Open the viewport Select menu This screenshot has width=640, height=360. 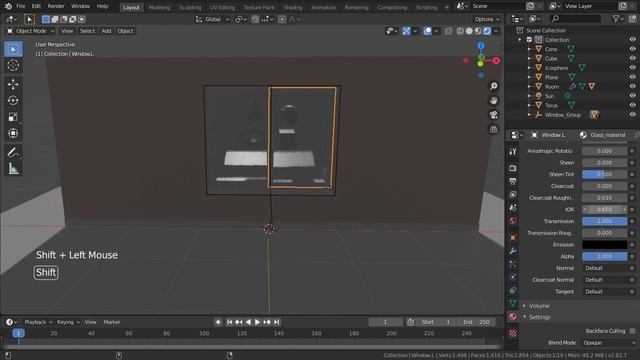(87, 31)
